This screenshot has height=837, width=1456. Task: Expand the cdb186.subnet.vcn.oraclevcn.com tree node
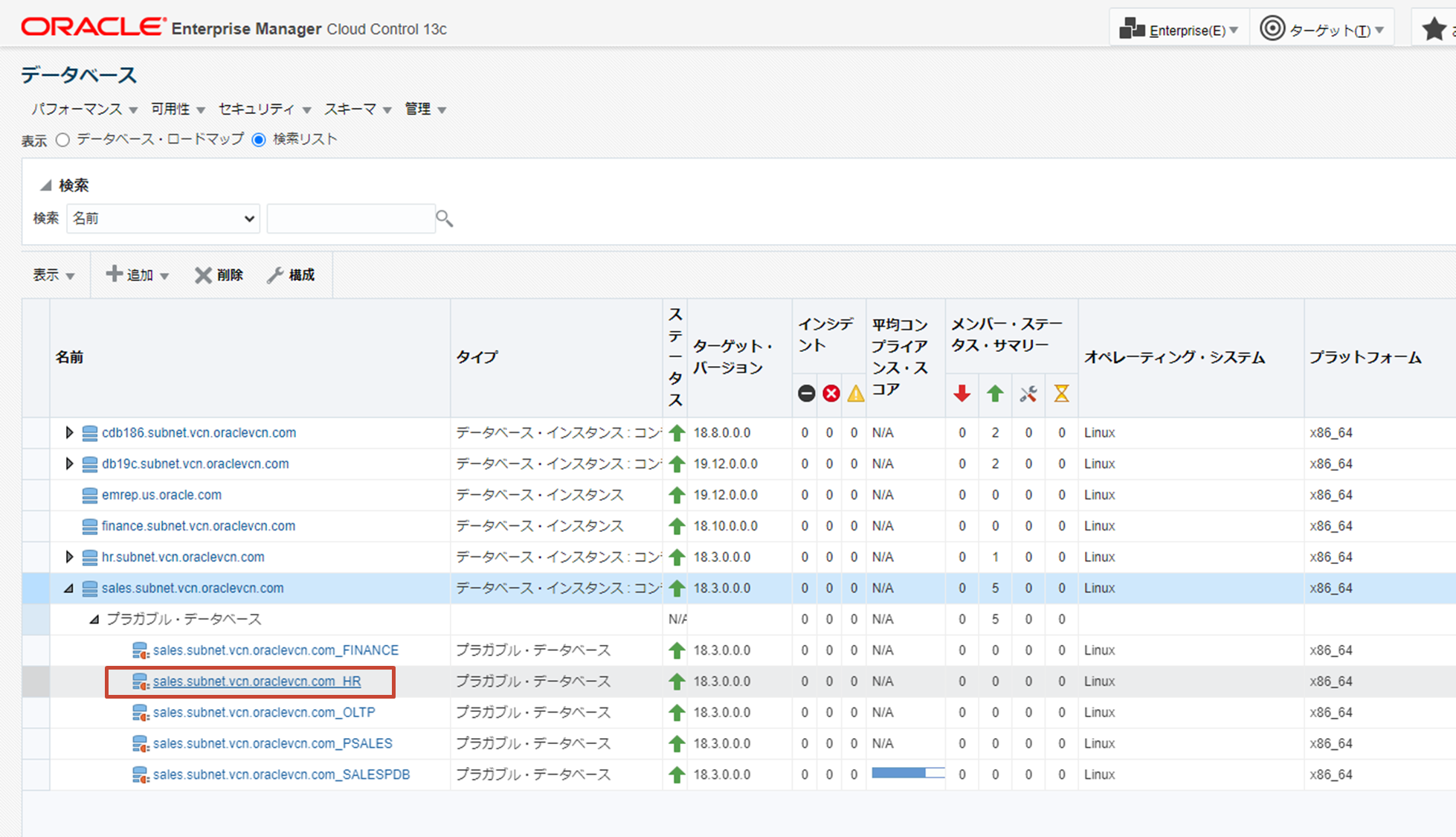point(69,432)
